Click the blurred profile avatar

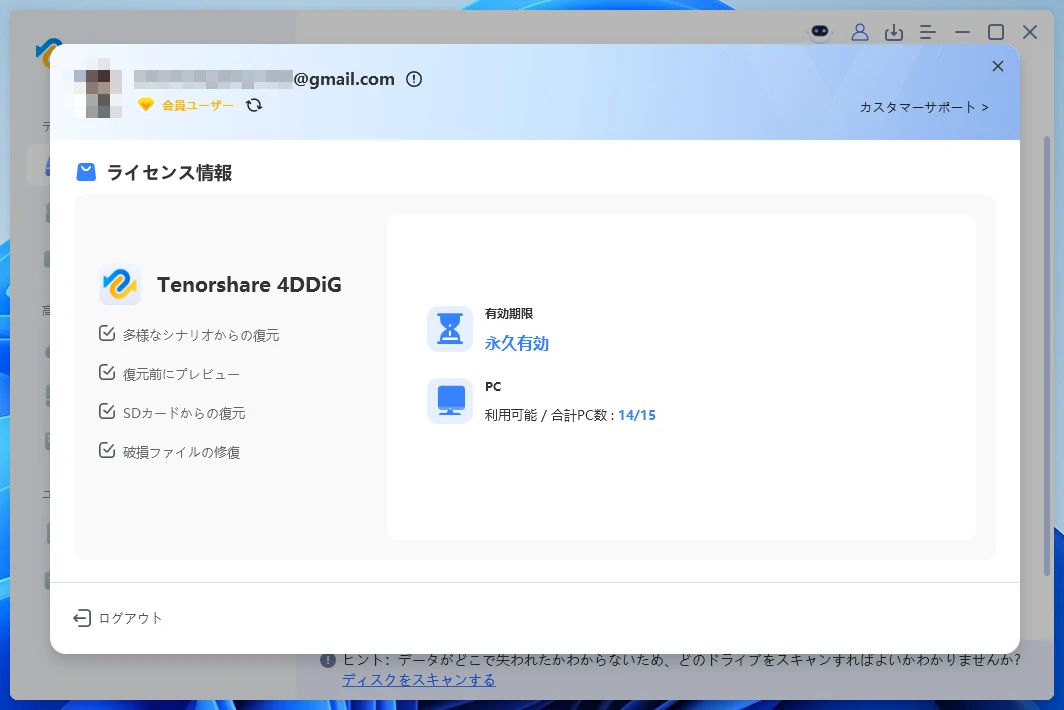pyautogui.click(x=98, y=89)
